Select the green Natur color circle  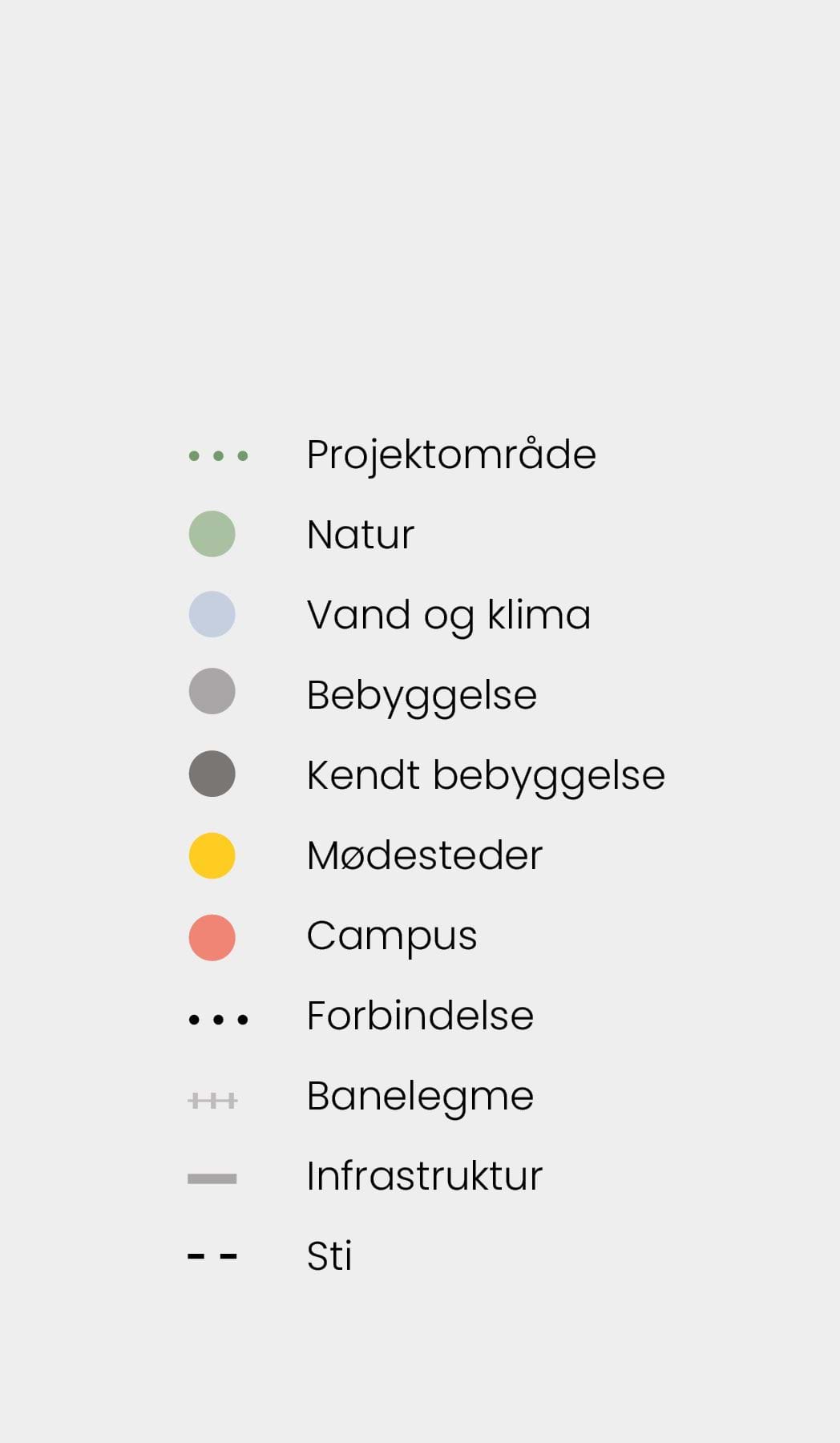212,534
